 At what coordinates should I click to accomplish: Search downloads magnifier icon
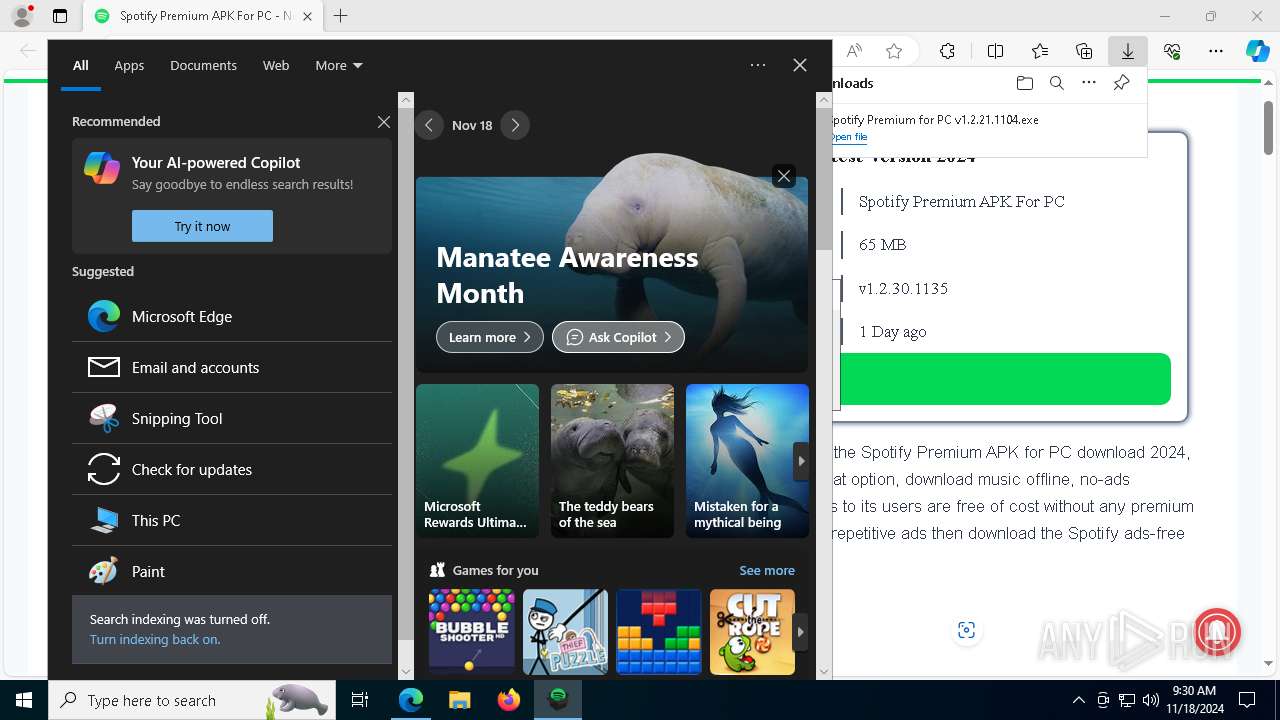coord(1056,83)
